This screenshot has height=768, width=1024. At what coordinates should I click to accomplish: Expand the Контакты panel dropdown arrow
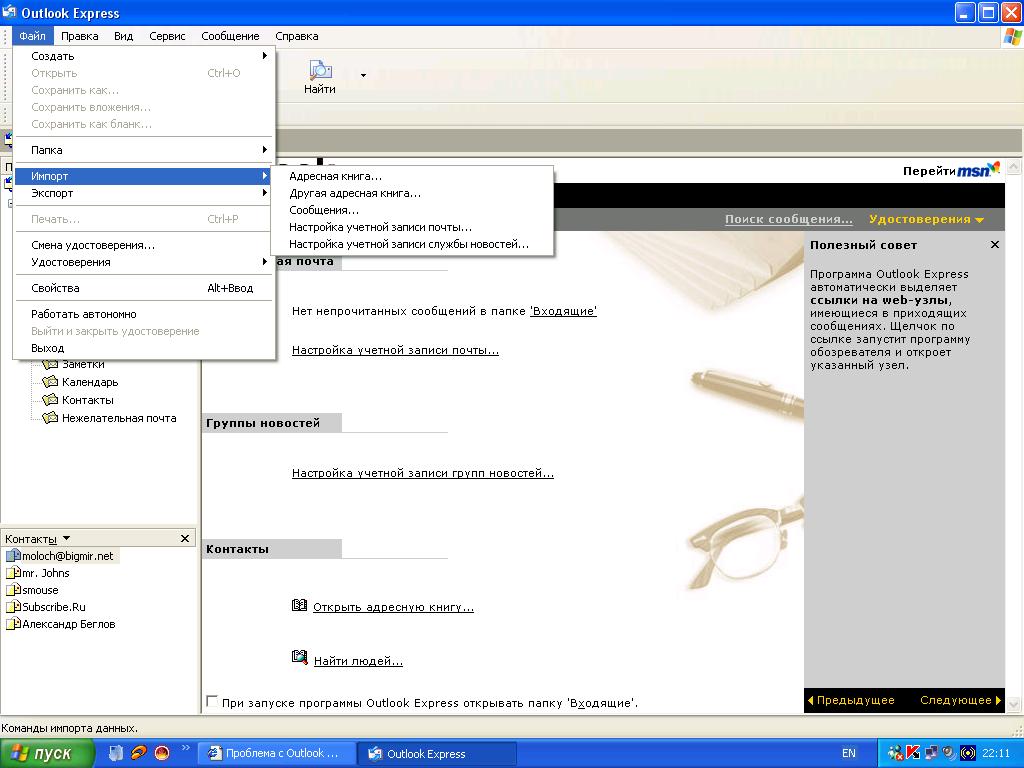[67, 538]
